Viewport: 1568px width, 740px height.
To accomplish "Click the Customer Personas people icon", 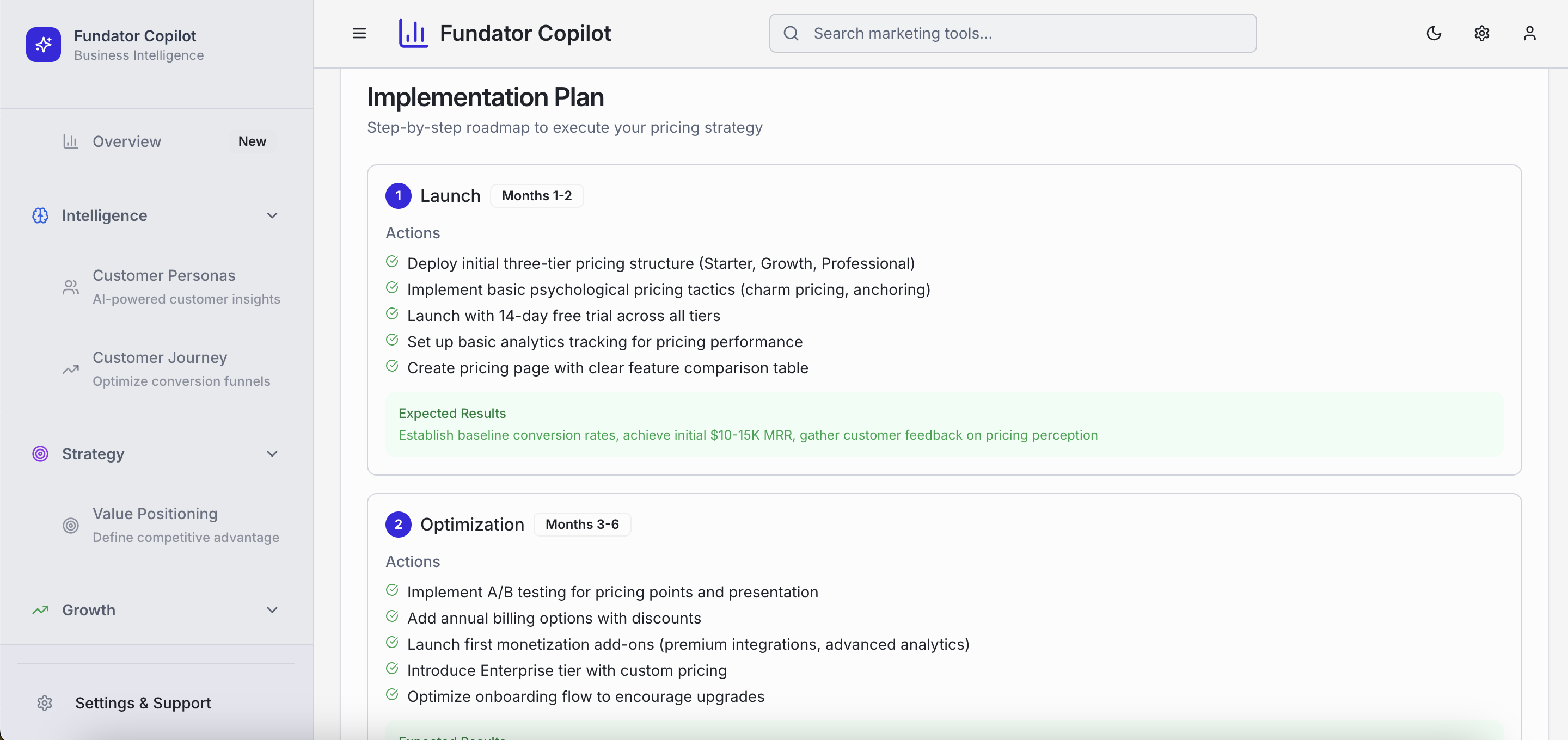I will click(x=71, y=287).
